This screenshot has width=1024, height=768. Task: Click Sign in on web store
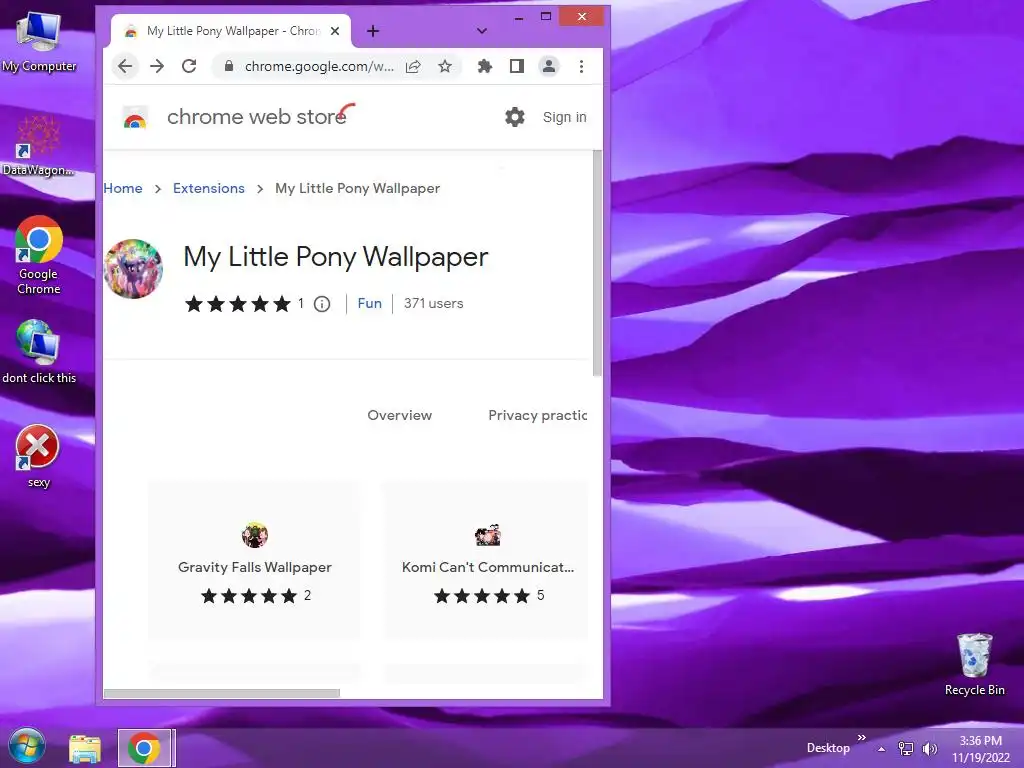pyautogui.click(x=564, y=117)
